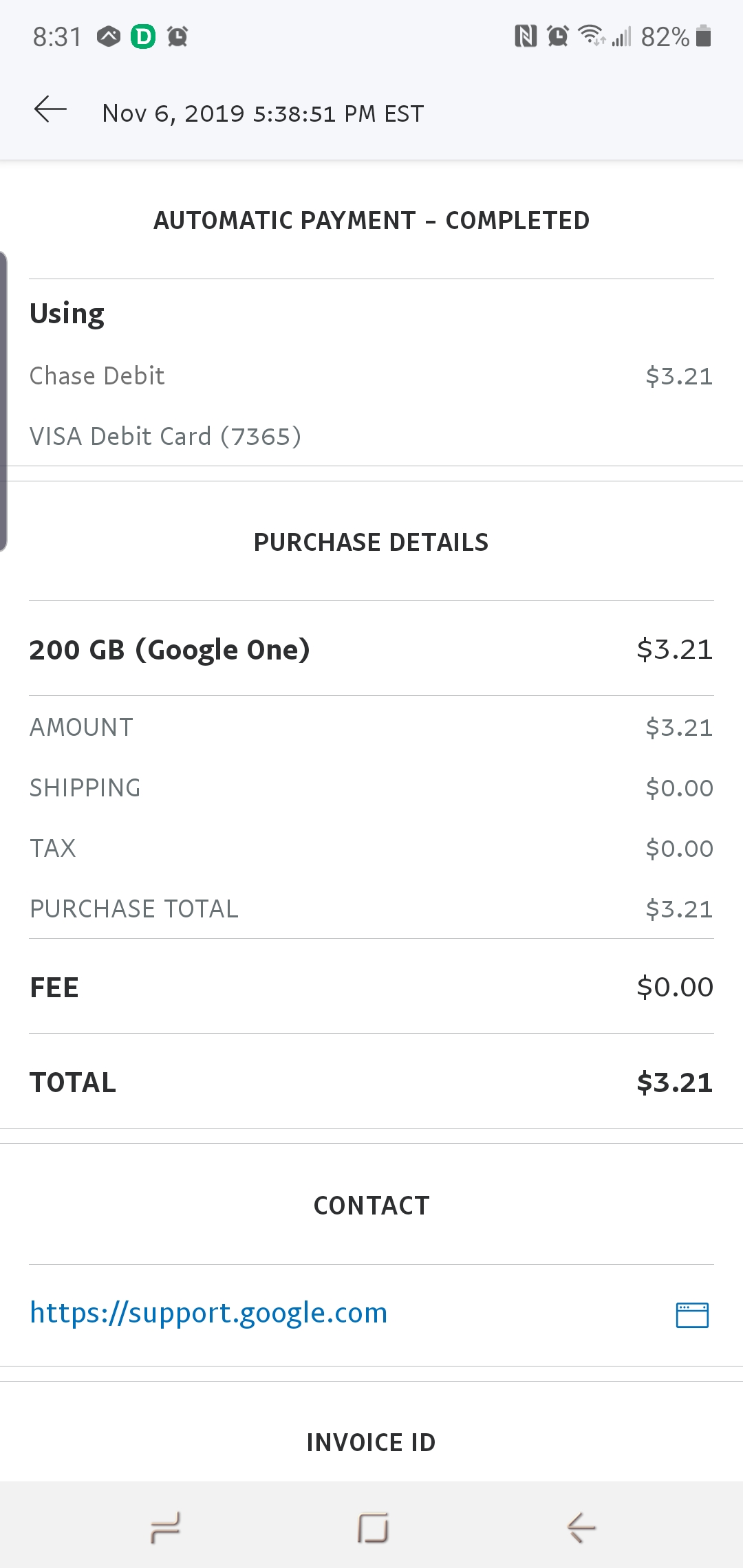The width and height of the screenshot is (743, 1568).
Task: Tap the NFC status icon
Action: pyautogui.click(x=526, y=36)
